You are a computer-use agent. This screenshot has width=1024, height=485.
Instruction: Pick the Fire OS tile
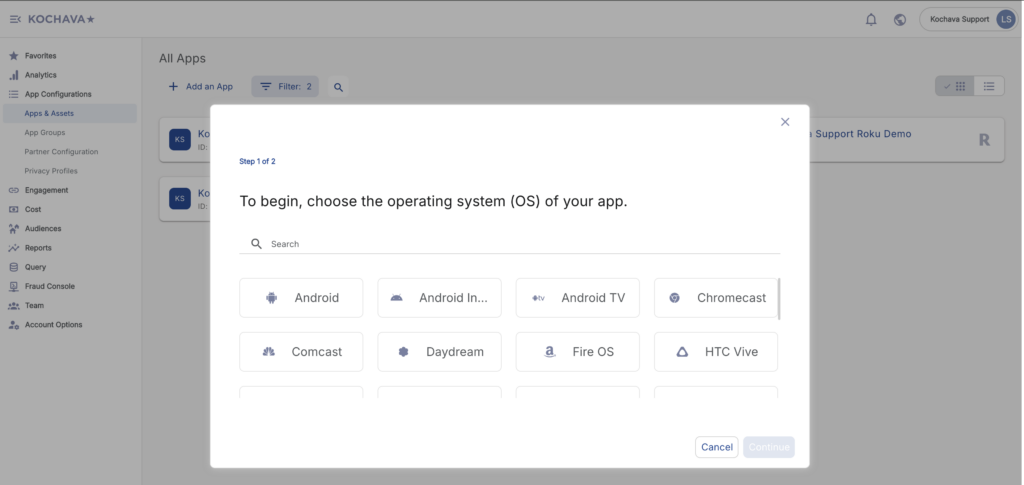coord(577,352)
